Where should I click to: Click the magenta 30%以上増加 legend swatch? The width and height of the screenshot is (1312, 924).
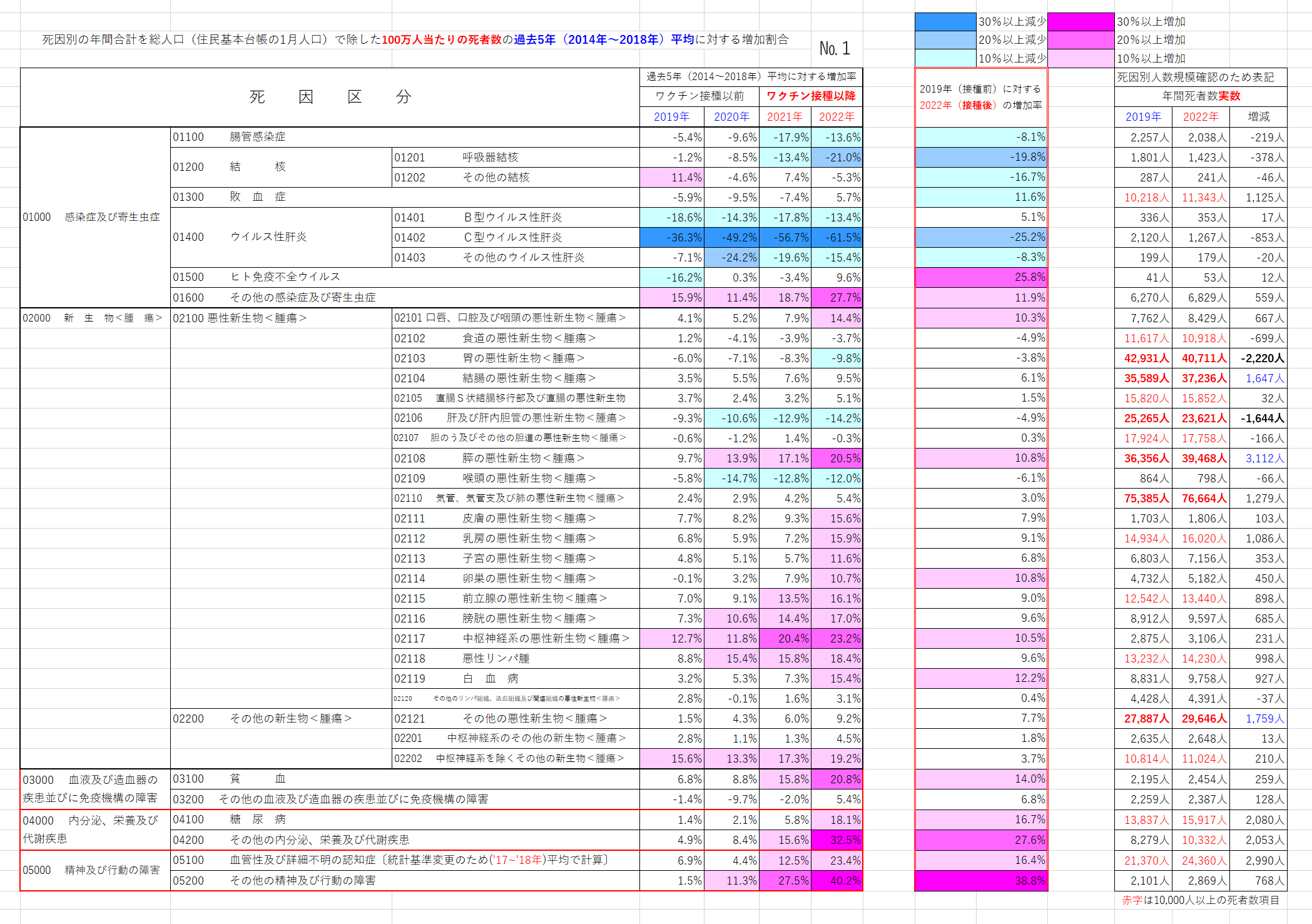[1081, 22]
